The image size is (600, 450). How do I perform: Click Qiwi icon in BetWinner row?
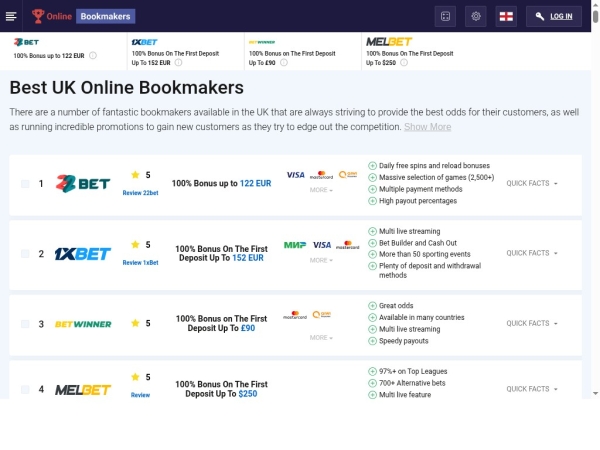pyautogui.click(x=322, y=315)
